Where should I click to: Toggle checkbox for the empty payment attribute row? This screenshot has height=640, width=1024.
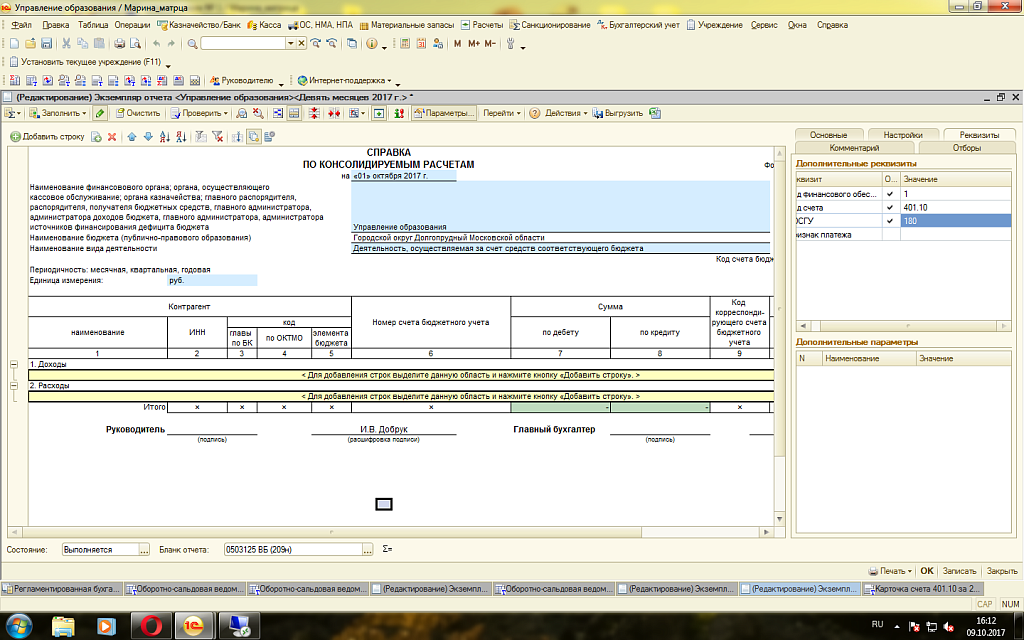click(x=889, y=234)
